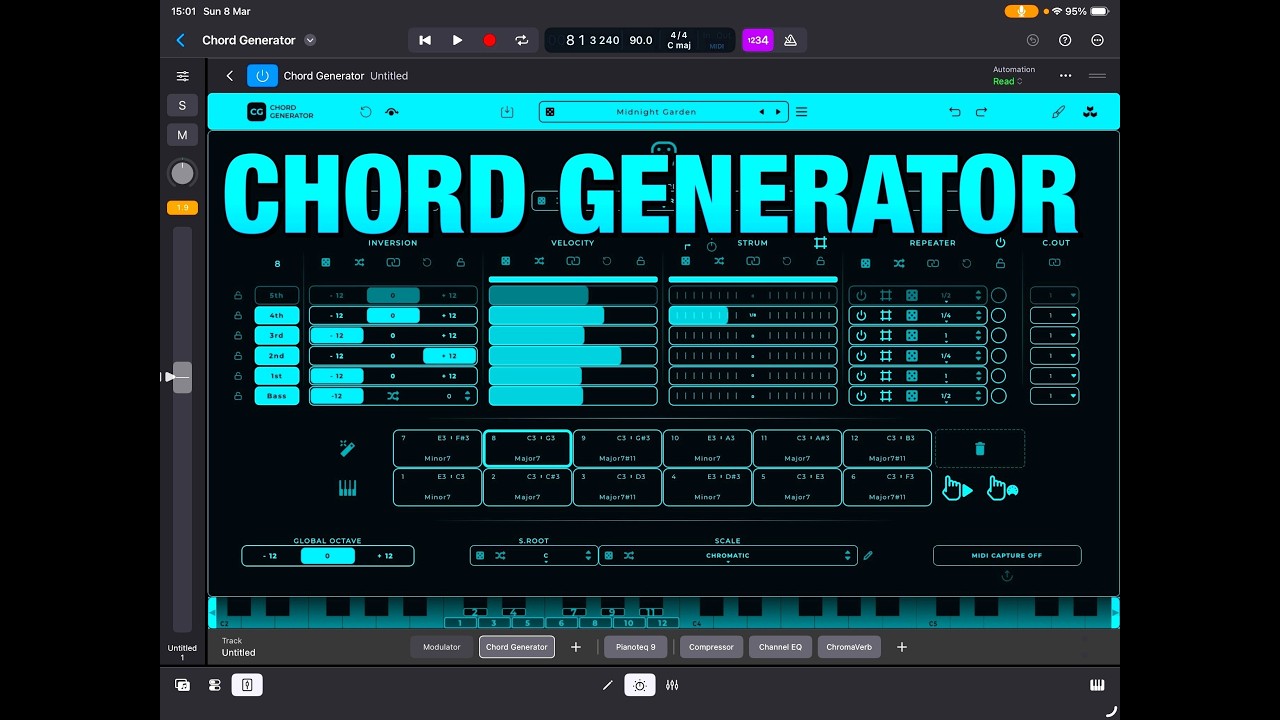Click the save preset download icon
This screenshot has width=1280, height=720.
(507, 112)
